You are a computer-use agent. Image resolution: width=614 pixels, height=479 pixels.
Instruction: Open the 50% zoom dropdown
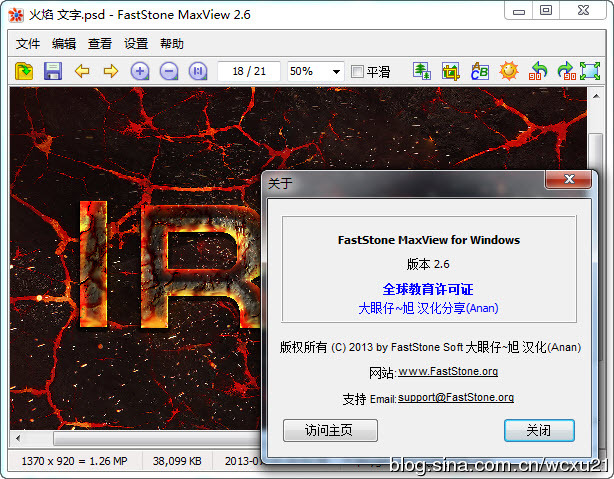(x=336, y=72)
